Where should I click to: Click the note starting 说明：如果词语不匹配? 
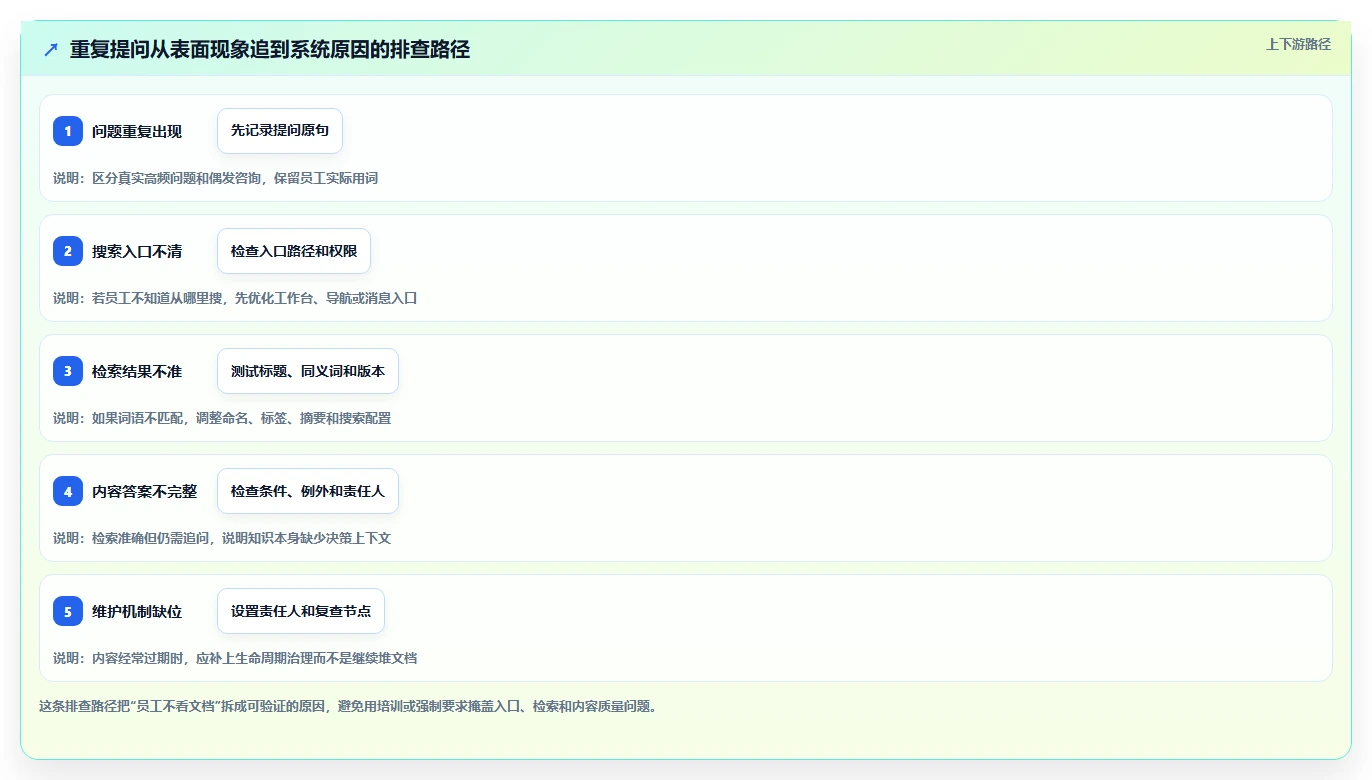pos(222,418)
